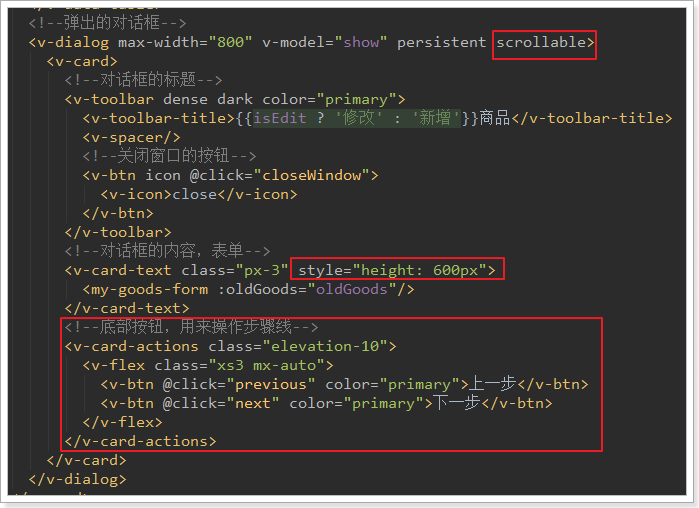Click the <v-spacer/> tag
The height and width of the screenshot is (508, 699).
click(x=132, y=137)
